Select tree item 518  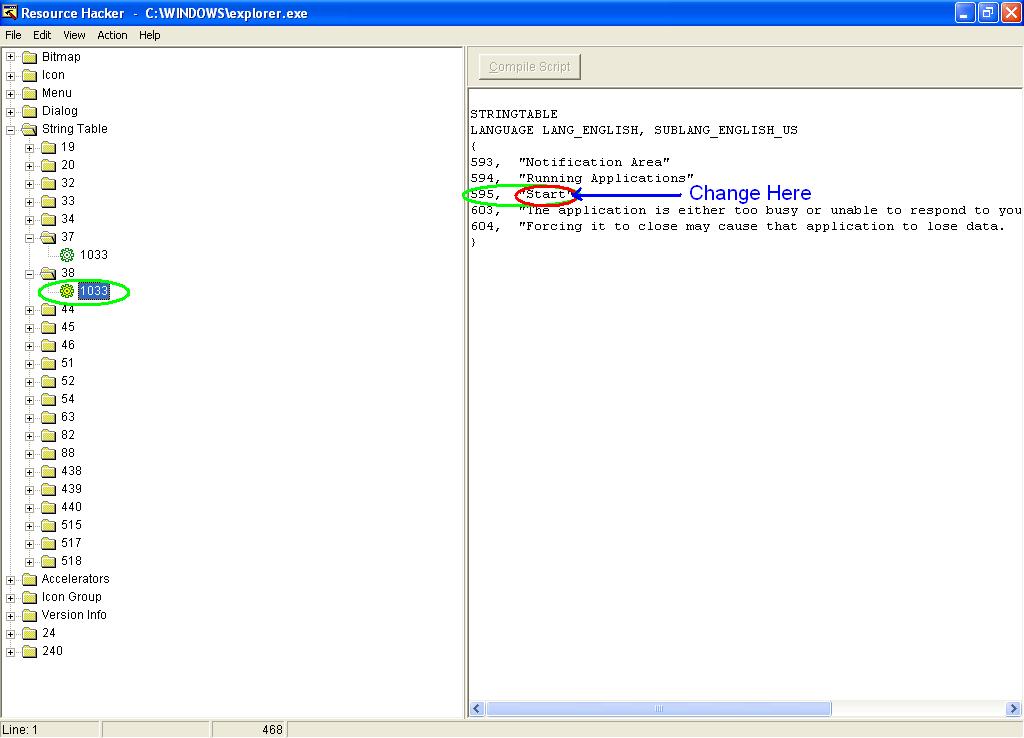[x=71, y=561]
